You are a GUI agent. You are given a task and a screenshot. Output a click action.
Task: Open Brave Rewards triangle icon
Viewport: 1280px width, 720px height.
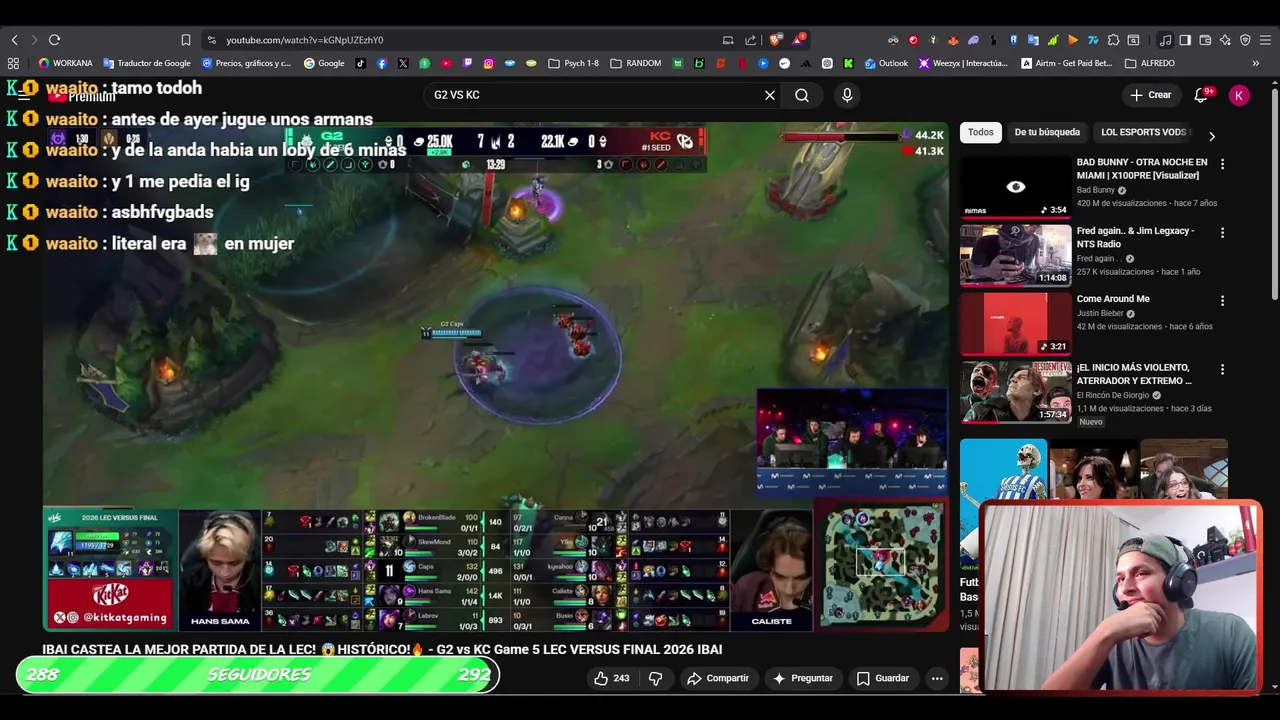[x=798, y=40]
